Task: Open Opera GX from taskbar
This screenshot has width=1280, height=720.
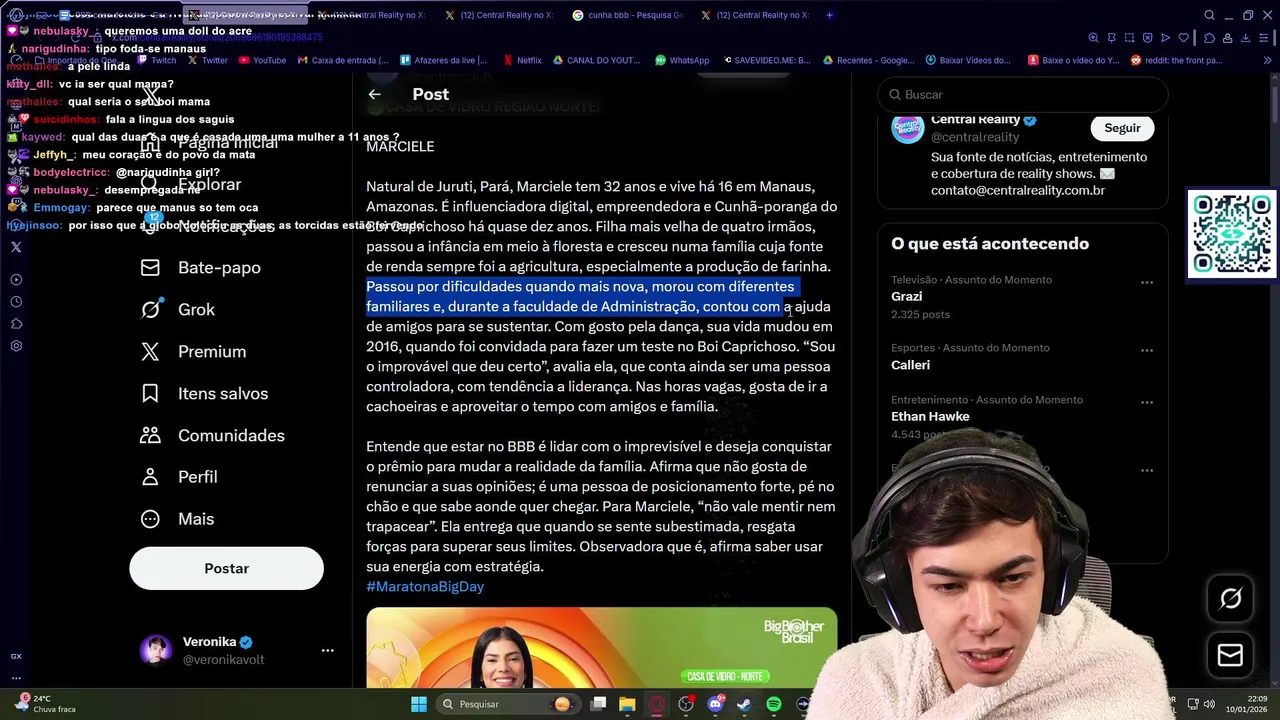Action: click(656, 704)
